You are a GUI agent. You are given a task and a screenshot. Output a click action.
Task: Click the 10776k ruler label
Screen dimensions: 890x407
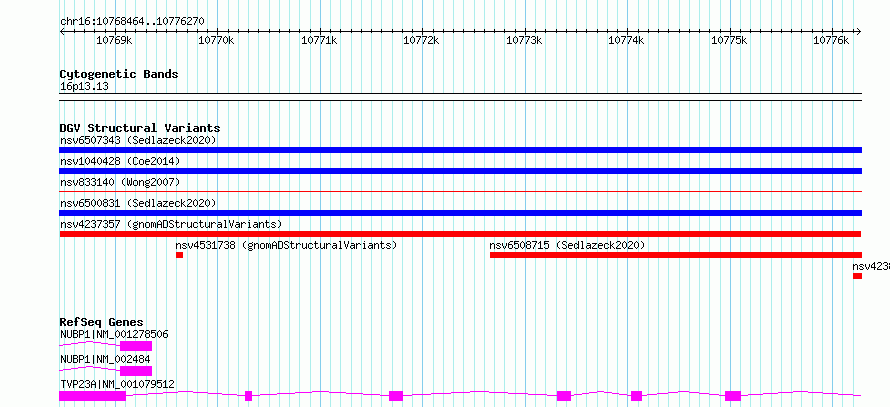[831, 40]
